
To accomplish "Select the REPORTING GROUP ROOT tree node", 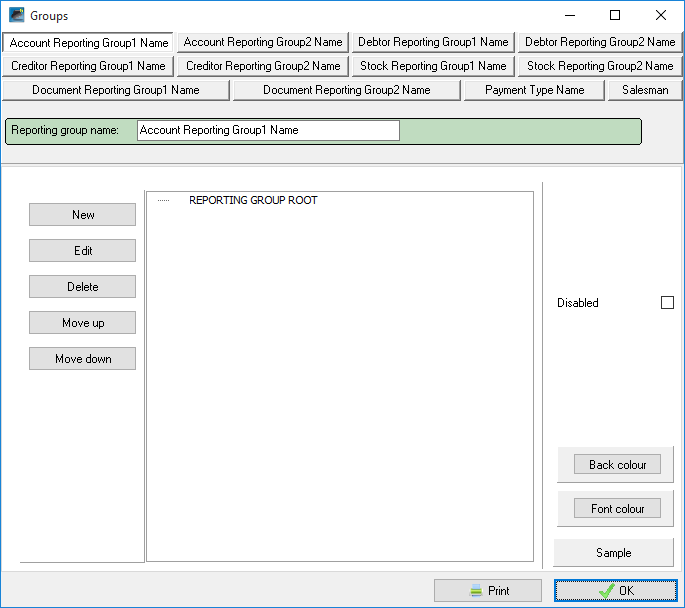I will (x=253, y=200).
